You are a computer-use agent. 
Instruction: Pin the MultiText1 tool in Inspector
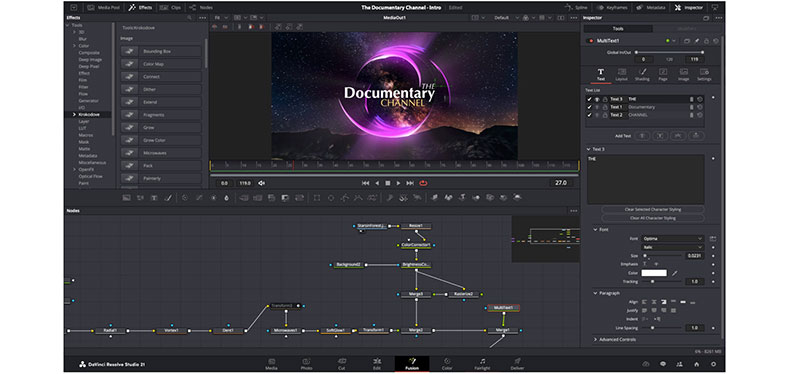click(x=697, y=41)
